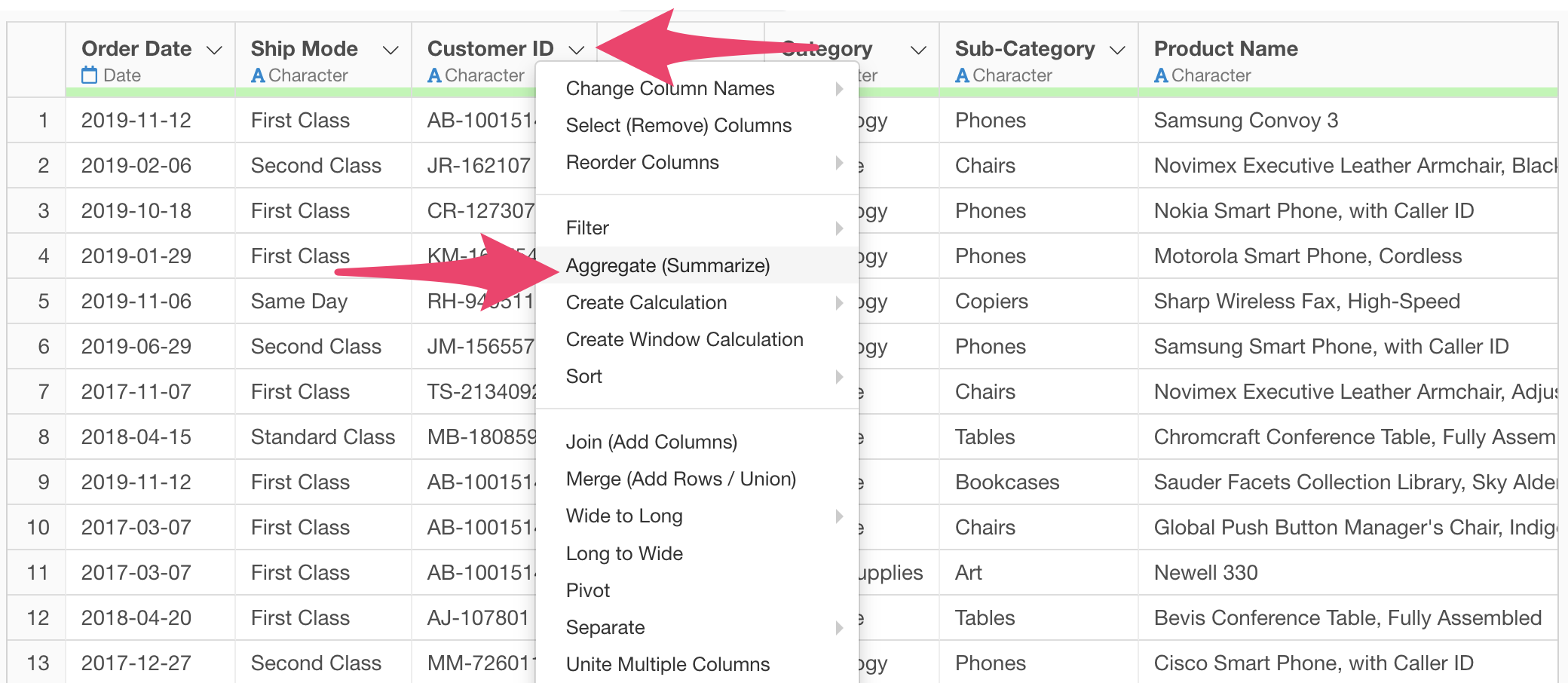Open the Order Date column dropdown
Viewport: 1568px width, 683px height.
(214, 51)
